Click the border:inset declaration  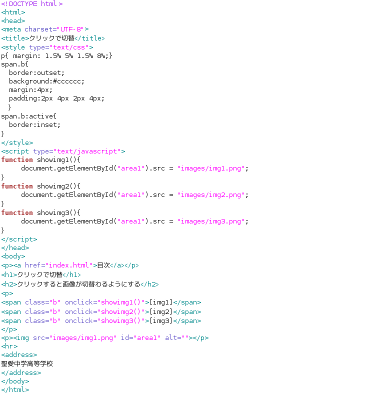35,125
